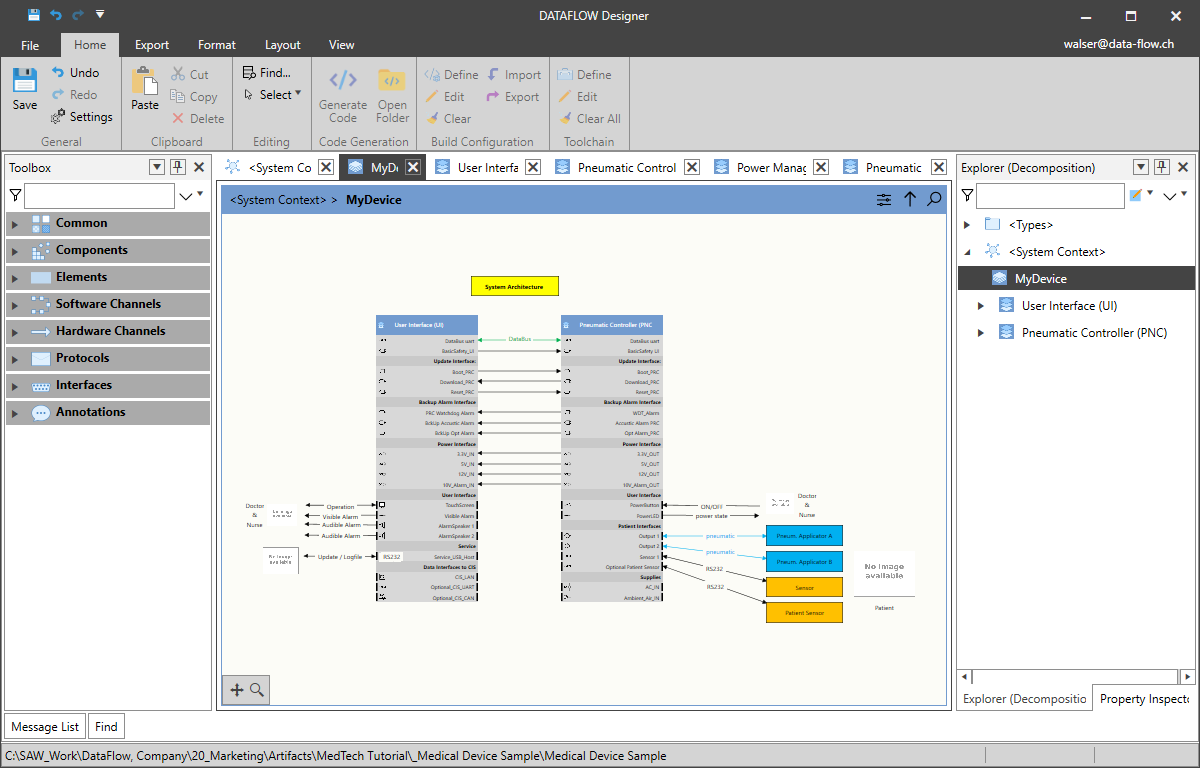Click the zoom magnifier icon in diagram corner
Screen dimensions: 1200x768
coord(257,689)
